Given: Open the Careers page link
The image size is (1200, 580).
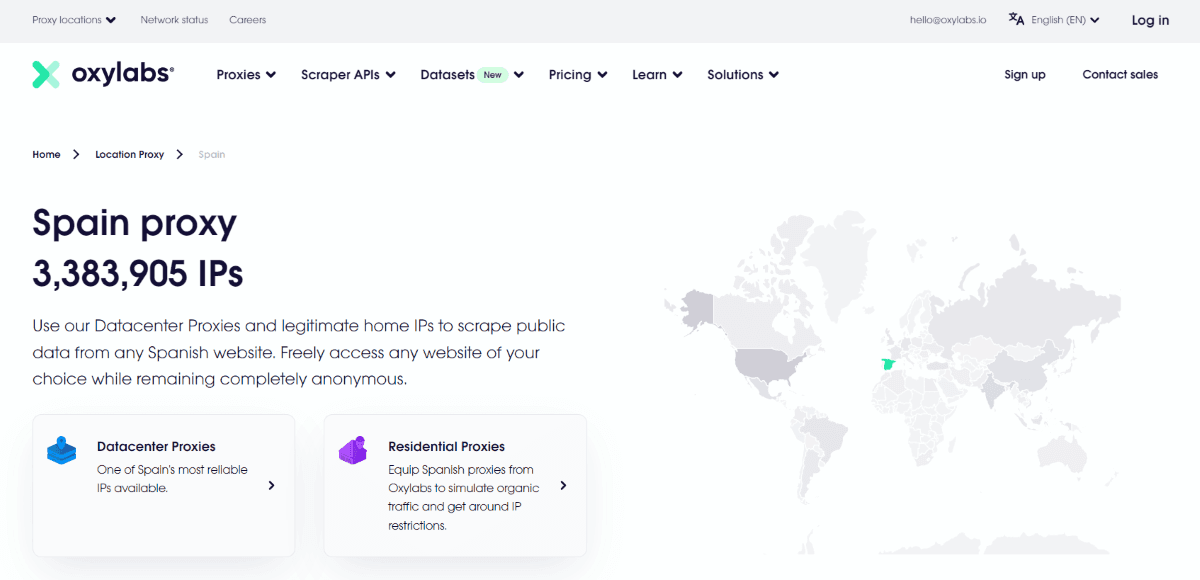Looking at the screenshot, I should 247,20.
